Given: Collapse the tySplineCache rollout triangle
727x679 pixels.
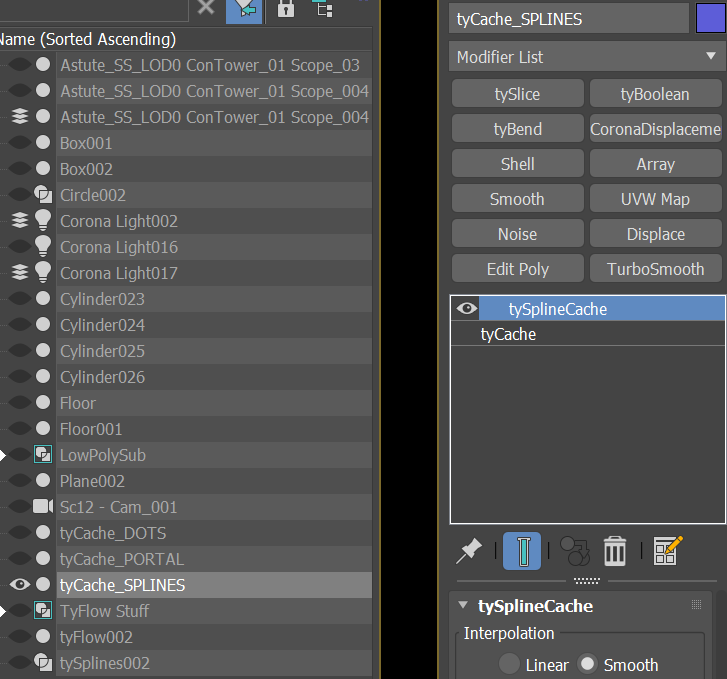Looking at the screenshot, I should tap(463, 605).
